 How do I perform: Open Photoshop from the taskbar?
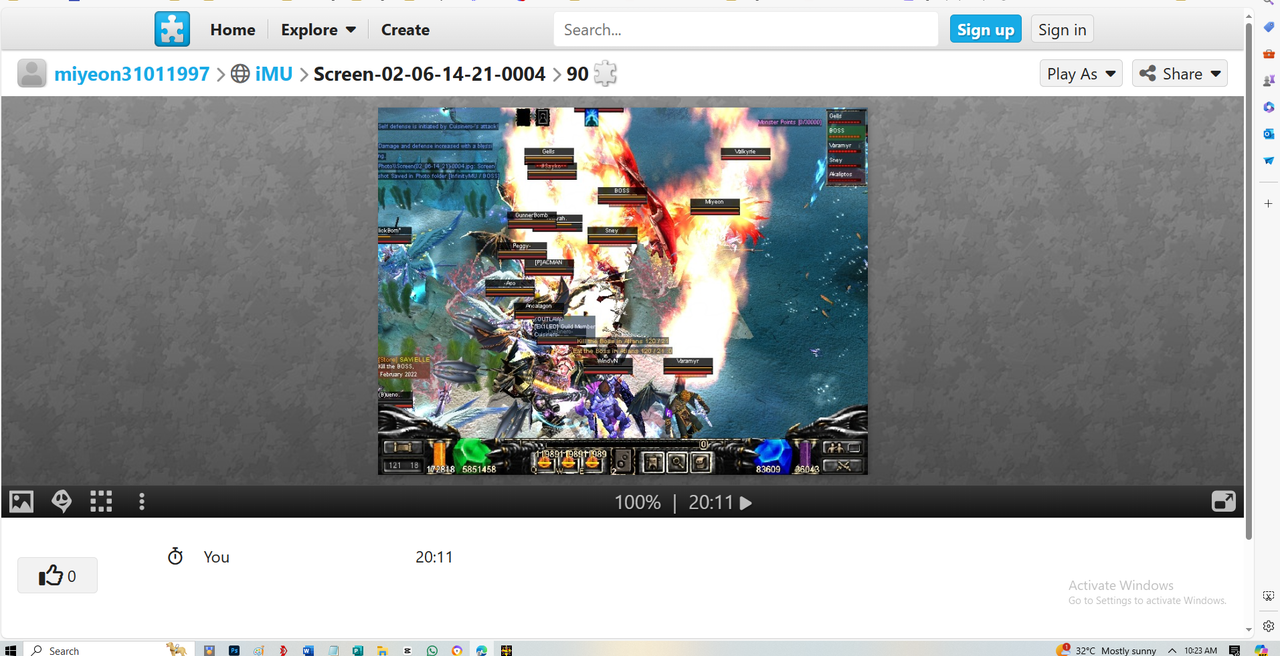coord(234,650)
